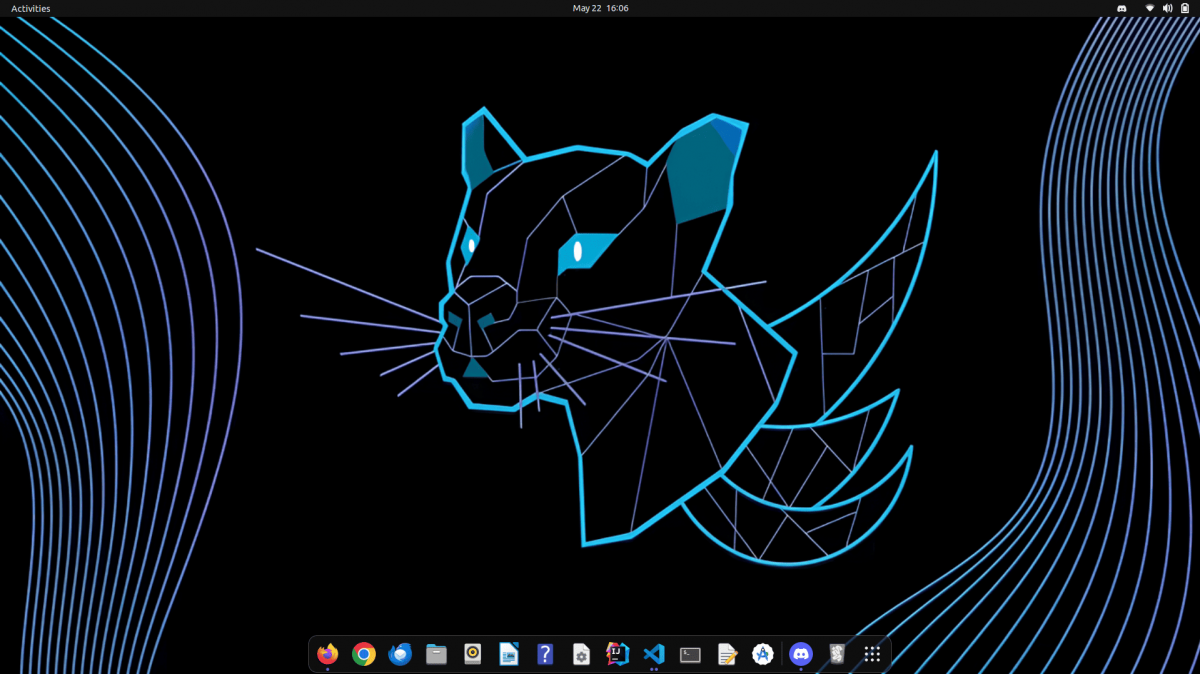Launch Rhythmbox music player
The height and width of the screenshot is (674, 1200).
point(473,654)
